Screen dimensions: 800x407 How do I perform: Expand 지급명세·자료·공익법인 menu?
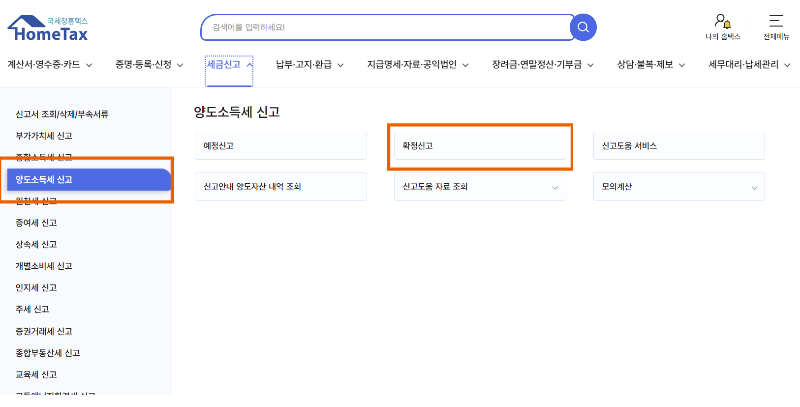pos(417,65)
